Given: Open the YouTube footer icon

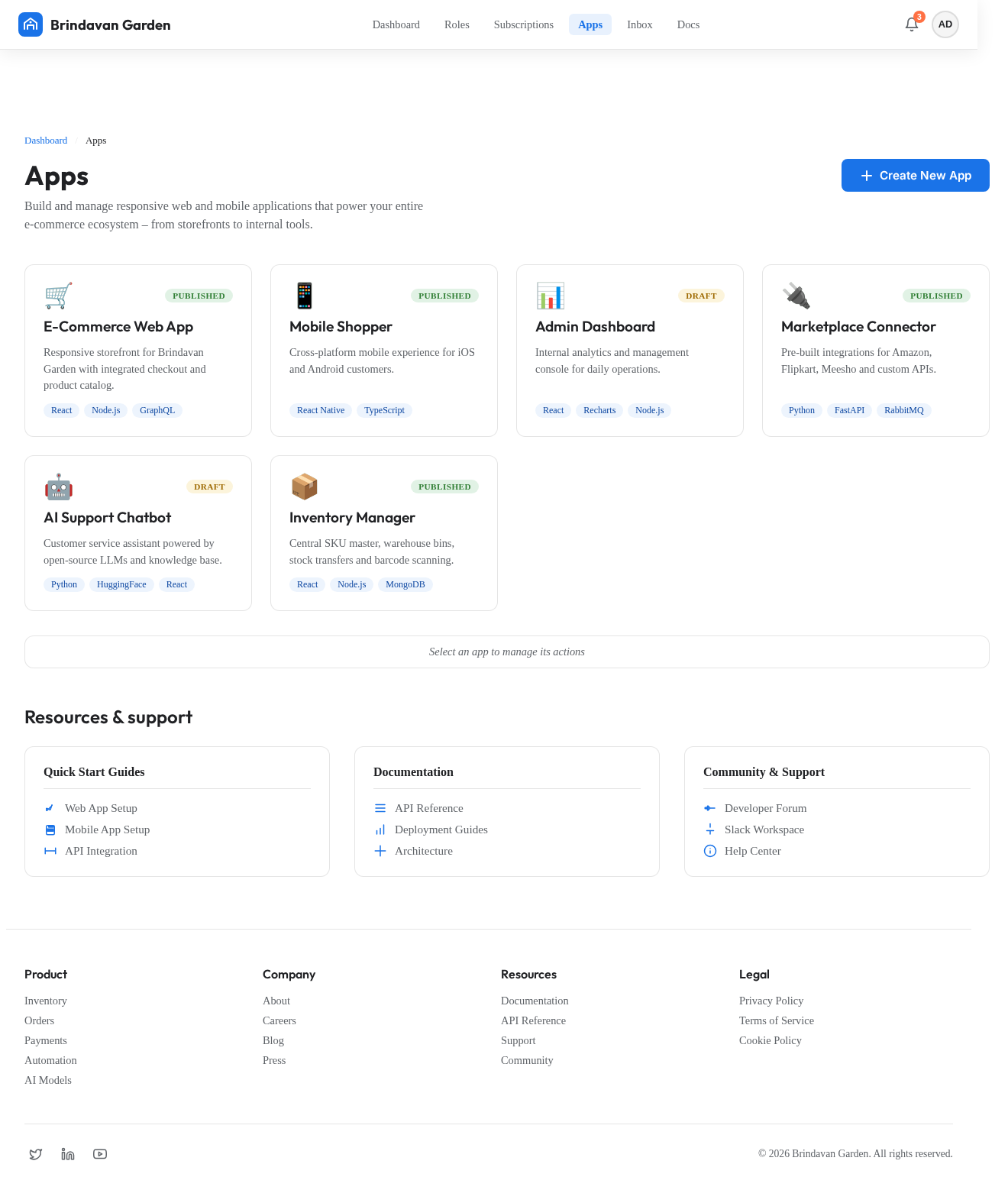Looking at the screenshot, I should [100, 1154].
